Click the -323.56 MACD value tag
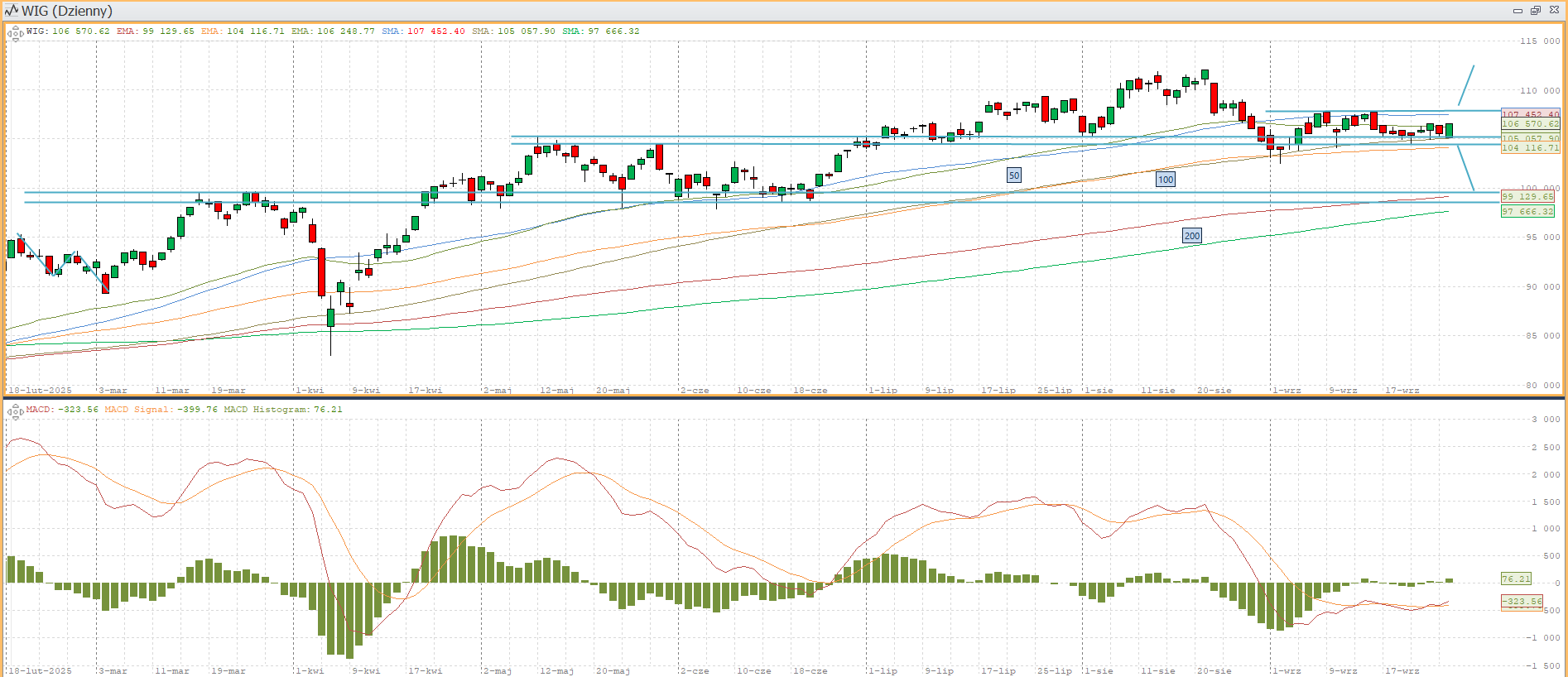 click(1522, 602)
